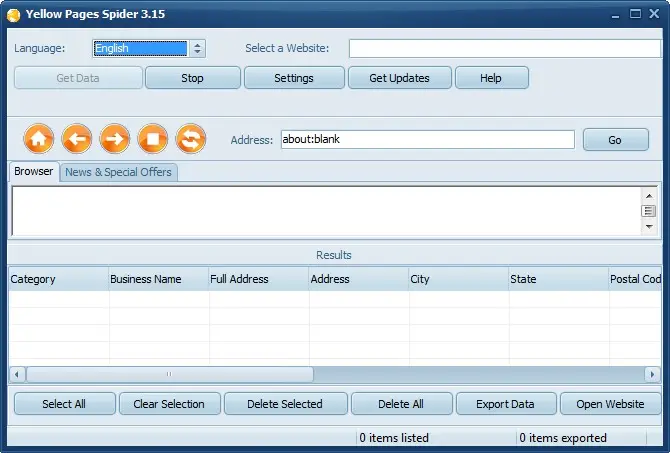Click the Stop button
The width and height of the screenshot is (670, 453).
click(x=193, y=78)
